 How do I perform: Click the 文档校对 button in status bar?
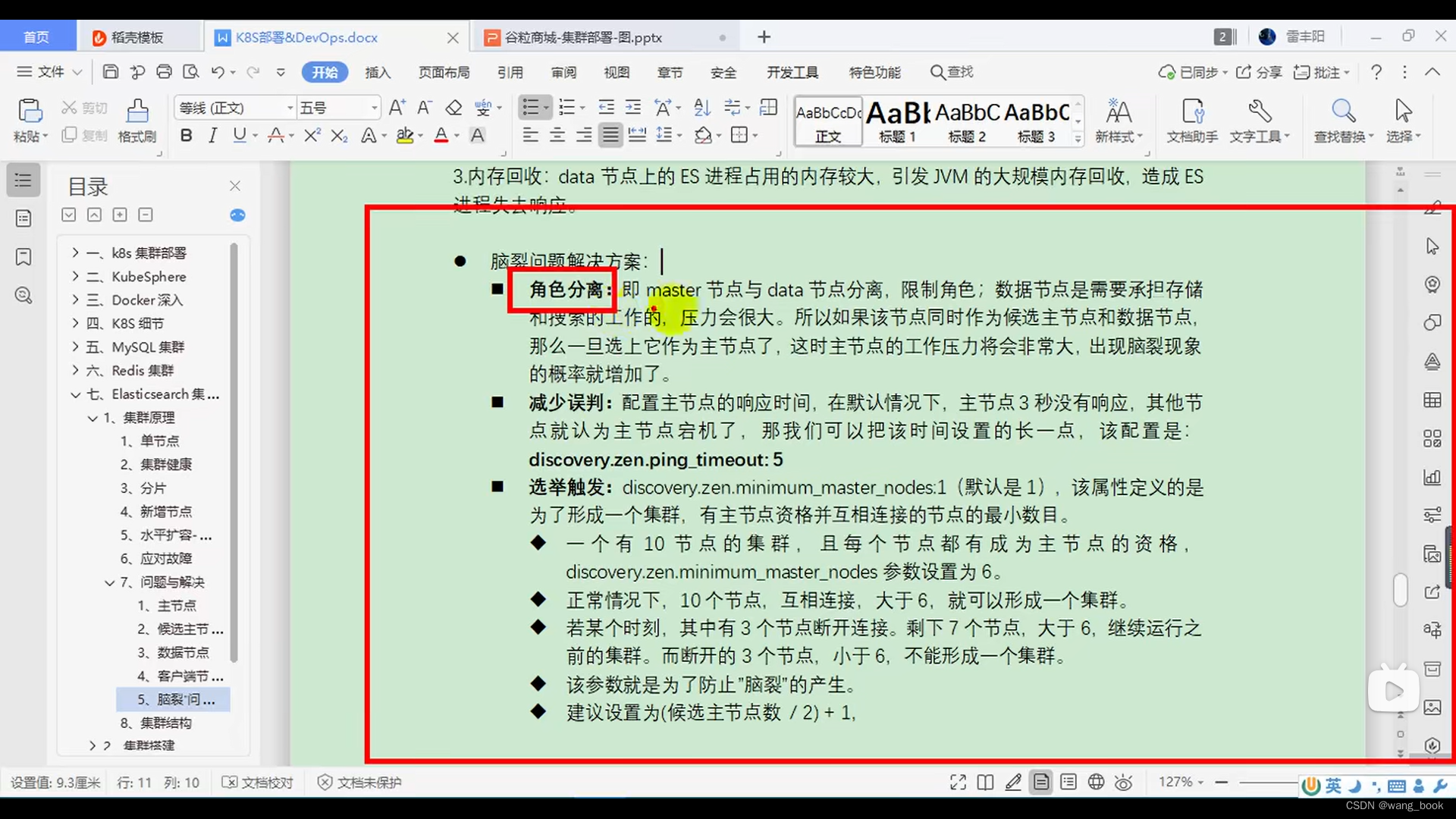coord(258,782)
